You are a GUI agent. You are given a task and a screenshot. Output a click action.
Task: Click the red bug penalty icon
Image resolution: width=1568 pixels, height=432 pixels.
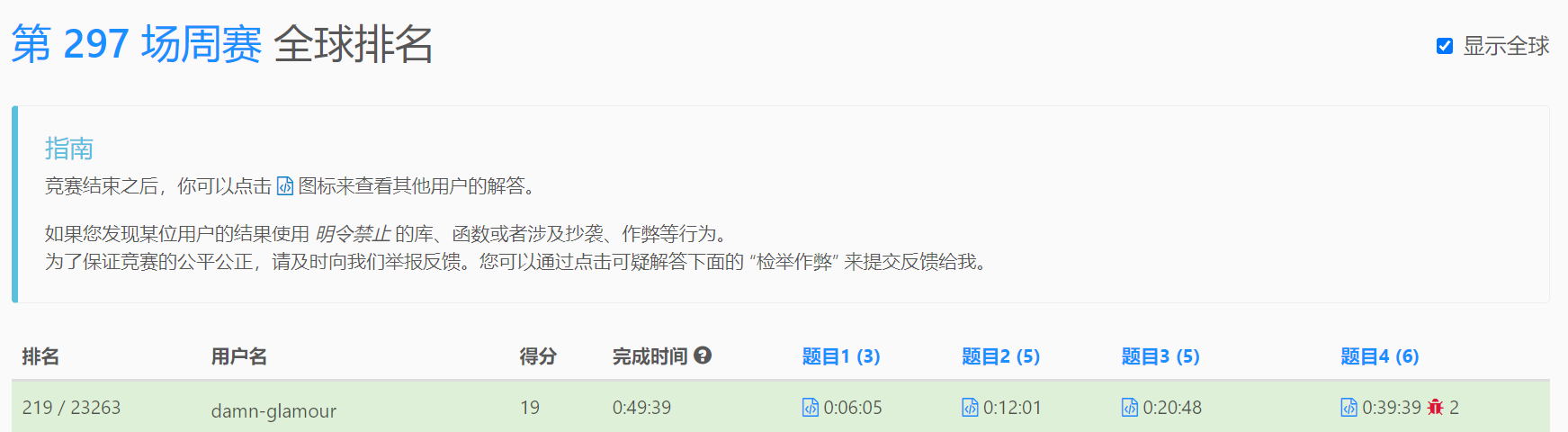1435,408
